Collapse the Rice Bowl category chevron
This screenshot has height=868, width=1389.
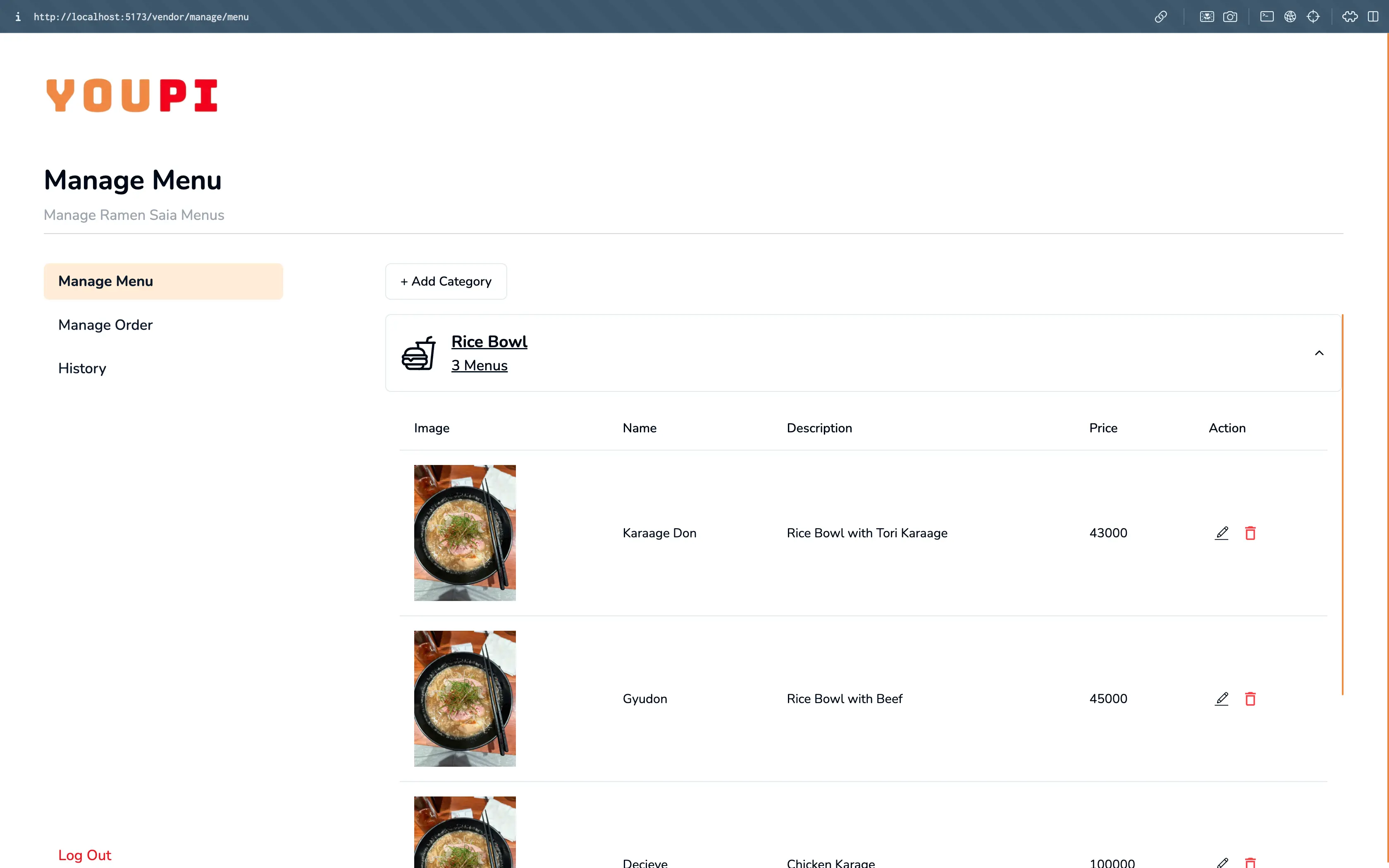(x=1319, y=353)
